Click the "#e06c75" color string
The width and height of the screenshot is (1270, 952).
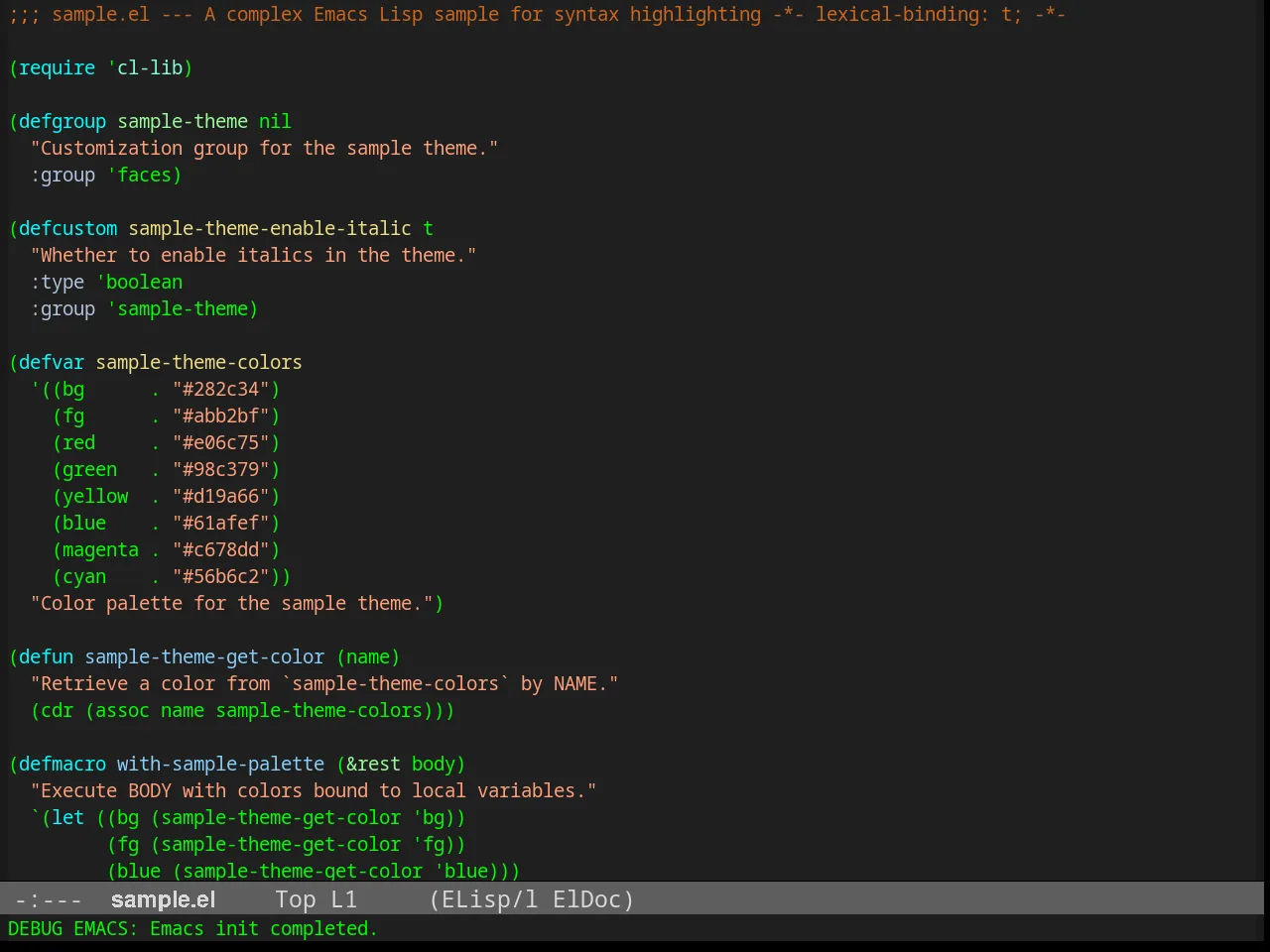pos(221,442)
